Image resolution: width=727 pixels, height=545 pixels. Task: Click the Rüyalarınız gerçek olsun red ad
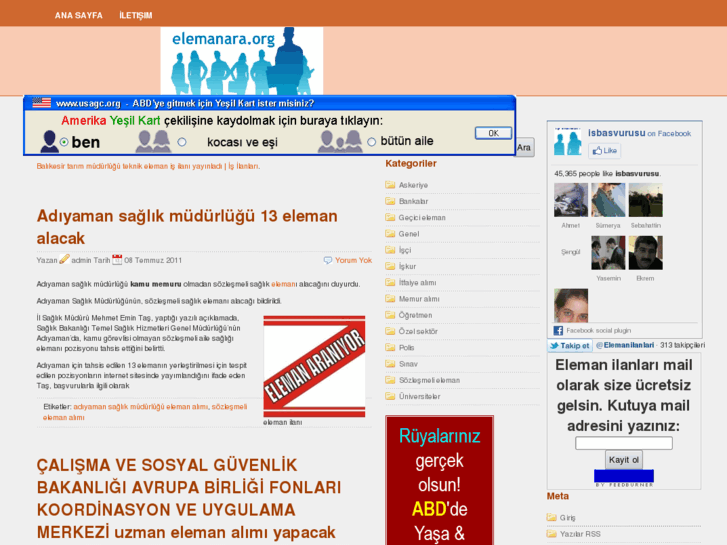pos(439,480)
